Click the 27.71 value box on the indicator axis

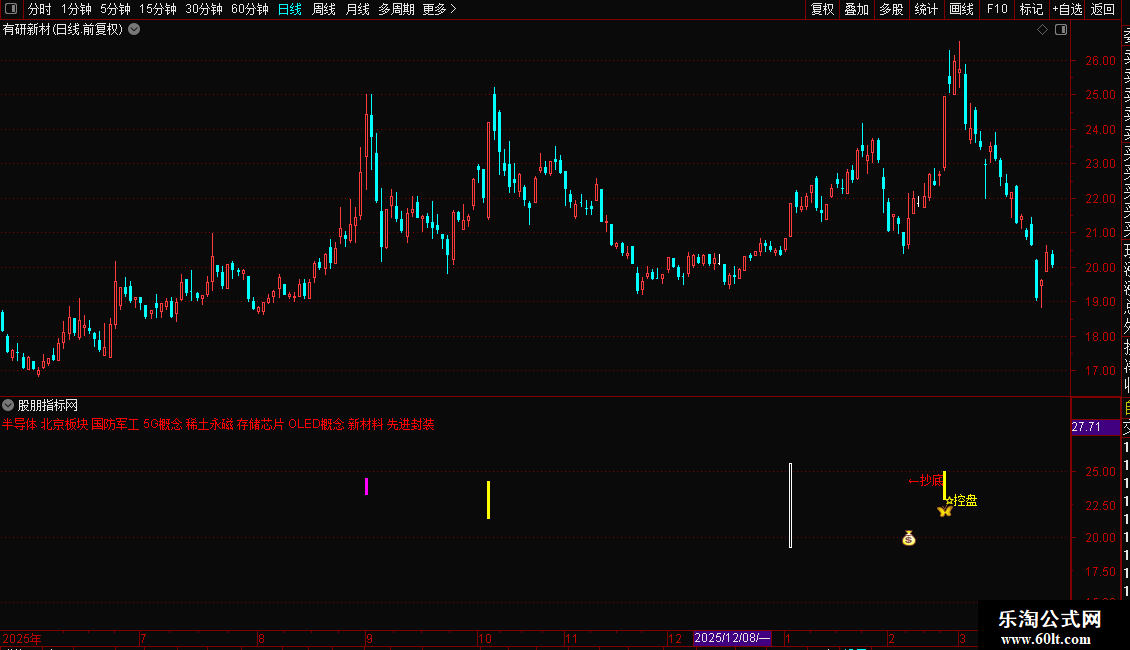click(1095, 427)
